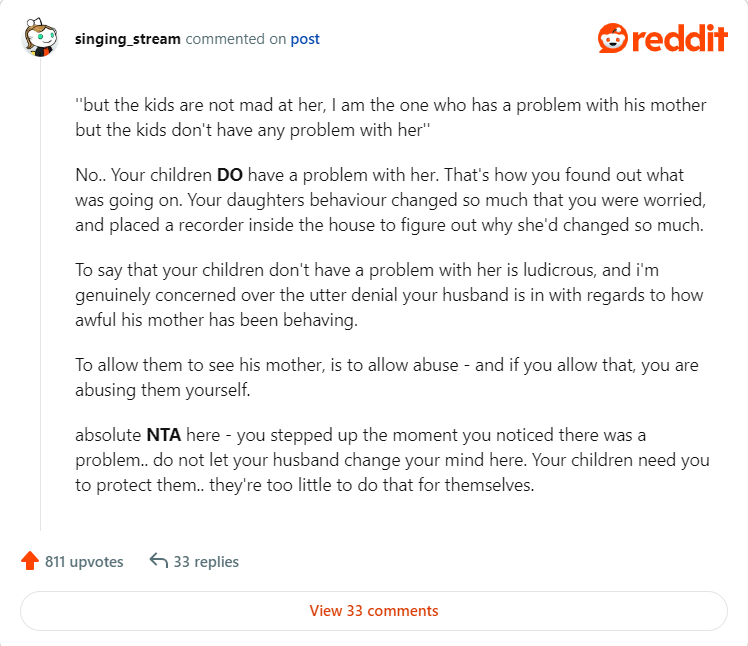This screenshot has height=646, width=748.
Task: Click the paragraph starting "No.. Your children"
Action: click(x=390, y=199)
